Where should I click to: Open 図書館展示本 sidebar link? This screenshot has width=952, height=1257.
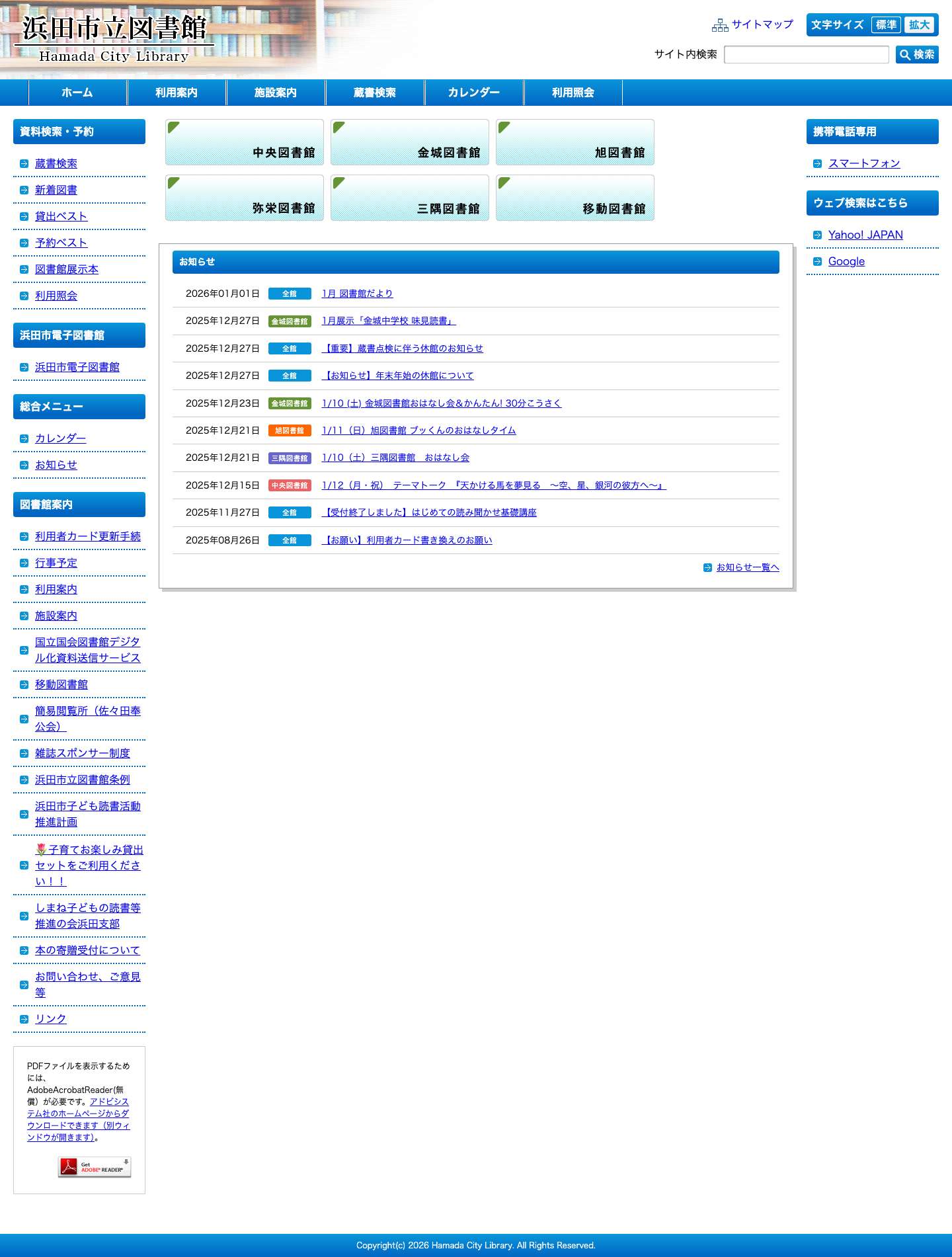pyautogui.click(x=67, y=269)
